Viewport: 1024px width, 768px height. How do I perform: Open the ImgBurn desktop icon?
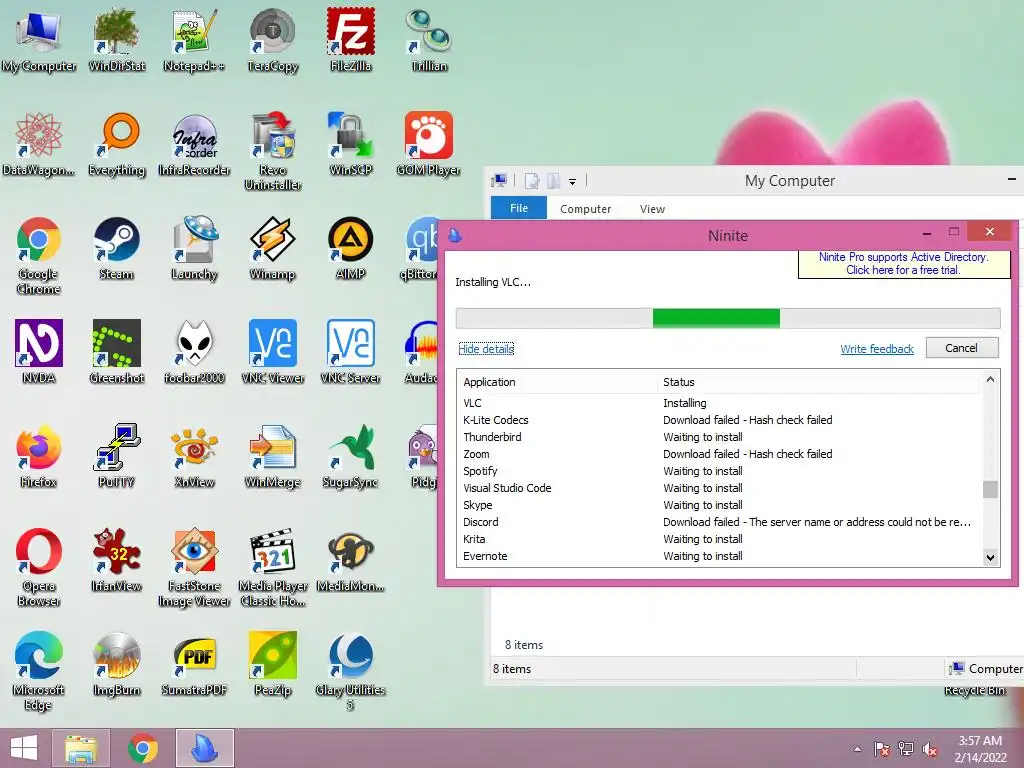pos(116,664)
